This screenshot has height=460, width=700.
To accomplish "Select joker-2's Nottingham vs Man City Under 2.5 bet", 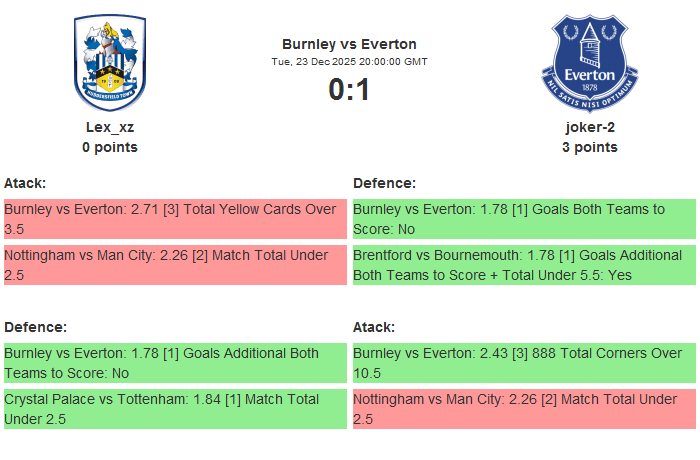I will [524, 409].
